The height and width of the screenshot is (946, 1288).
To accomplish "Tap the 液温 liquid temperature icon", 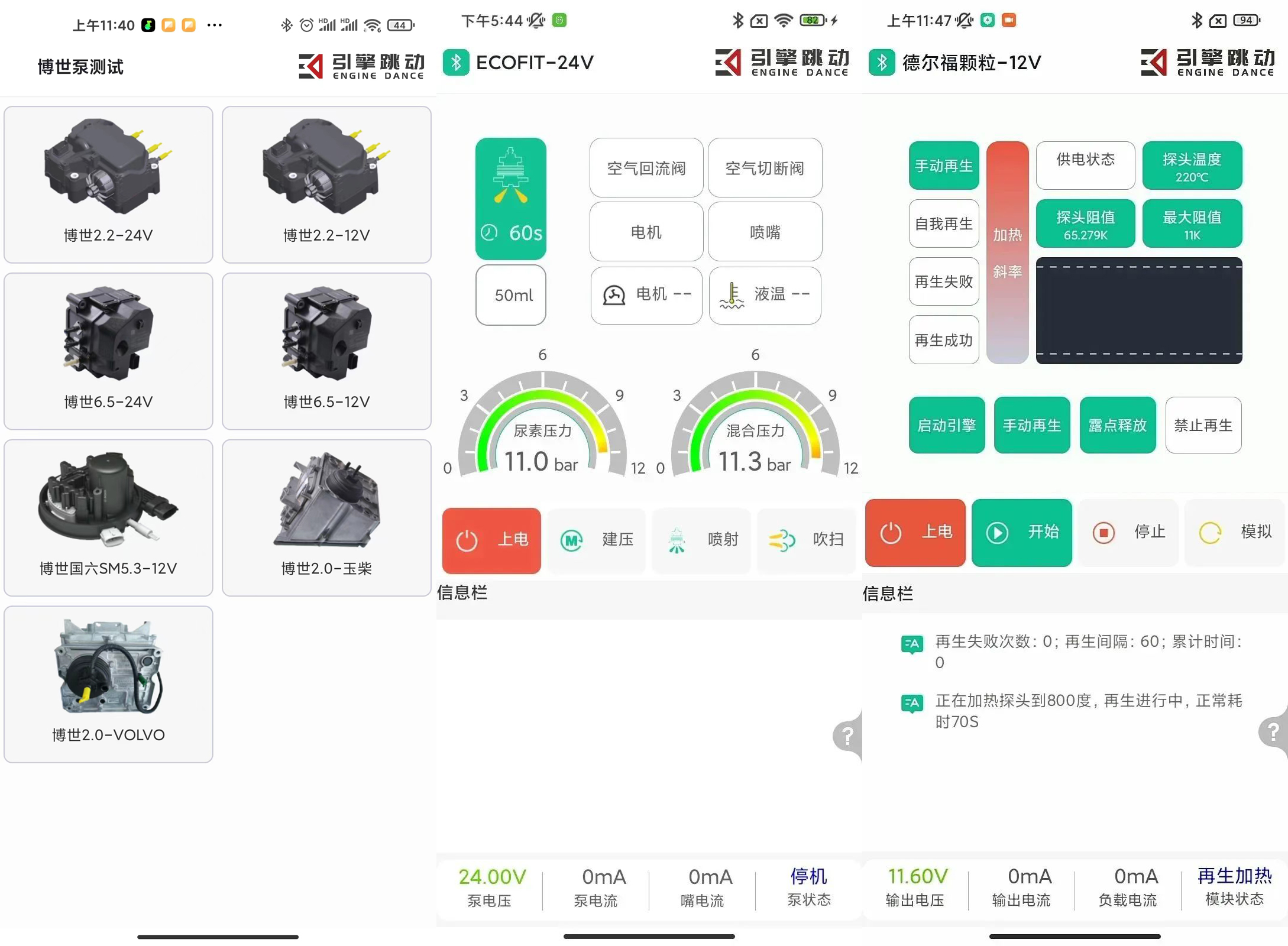I will coord(732,295).
